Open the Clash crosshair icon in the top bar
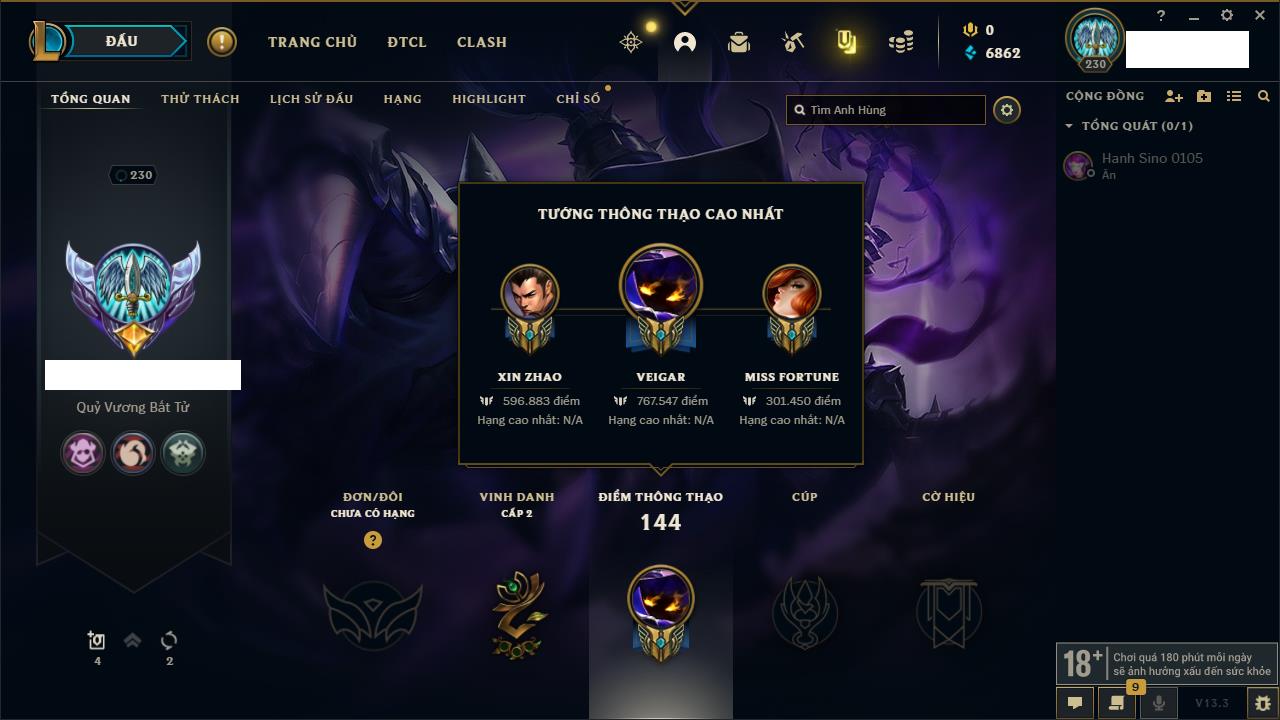 [x=631, y=42]
